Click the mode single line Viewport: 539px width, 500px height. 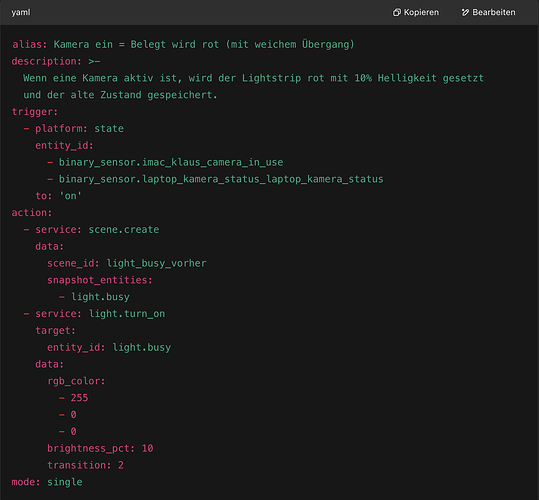pos(47,482)
